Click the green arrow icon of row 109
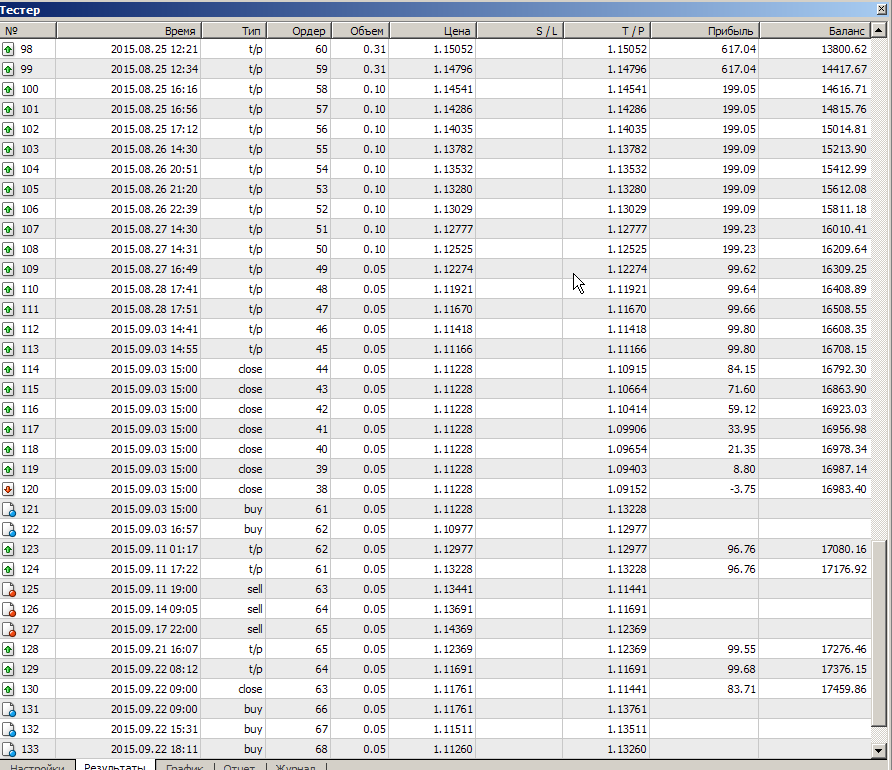 point(8,270)
